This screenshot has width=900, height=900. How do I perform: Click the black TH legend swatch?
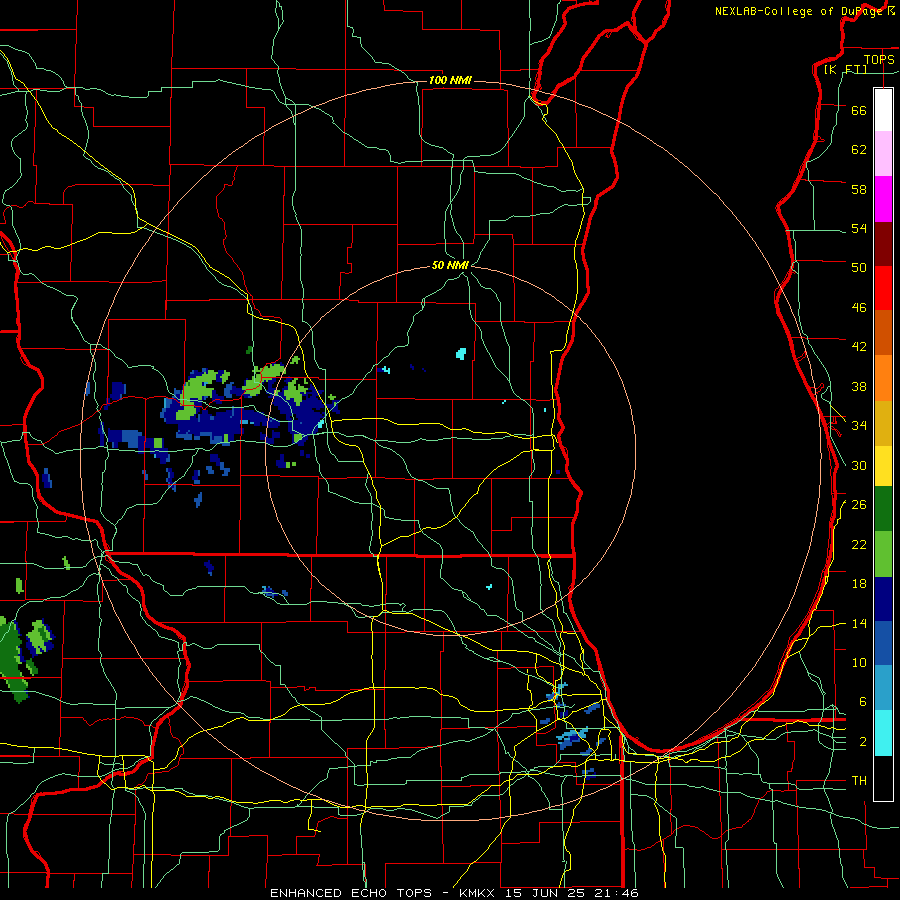click(x=883, y=778)
